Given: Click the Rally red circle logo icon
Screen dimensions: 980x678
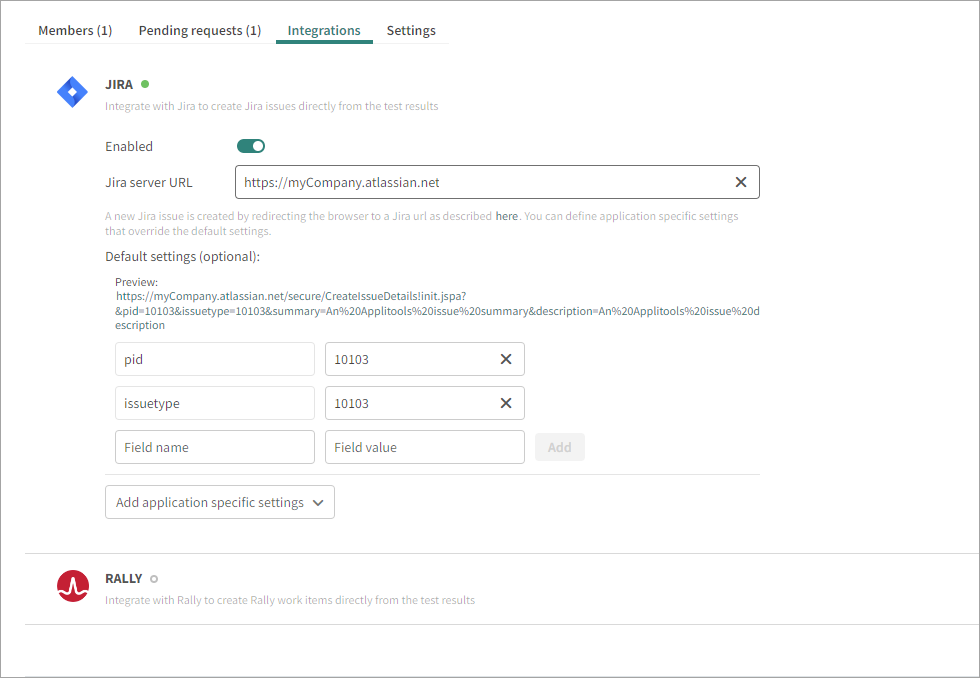Looking at the screenshot, I should (x=72, y=586).
